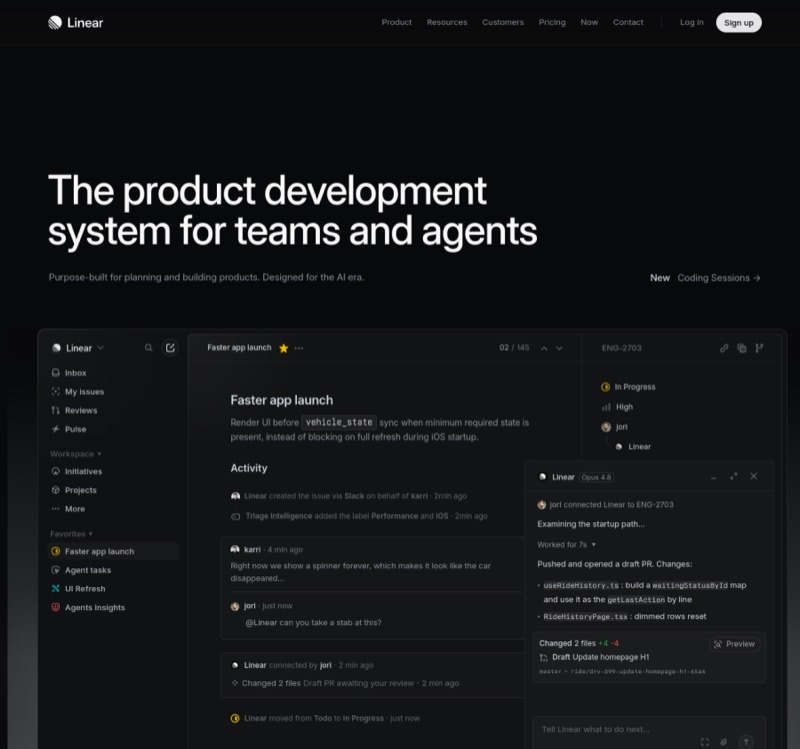Collapse the Workspace section
This screenshot has height=749, width=800.
coord(76,454)
